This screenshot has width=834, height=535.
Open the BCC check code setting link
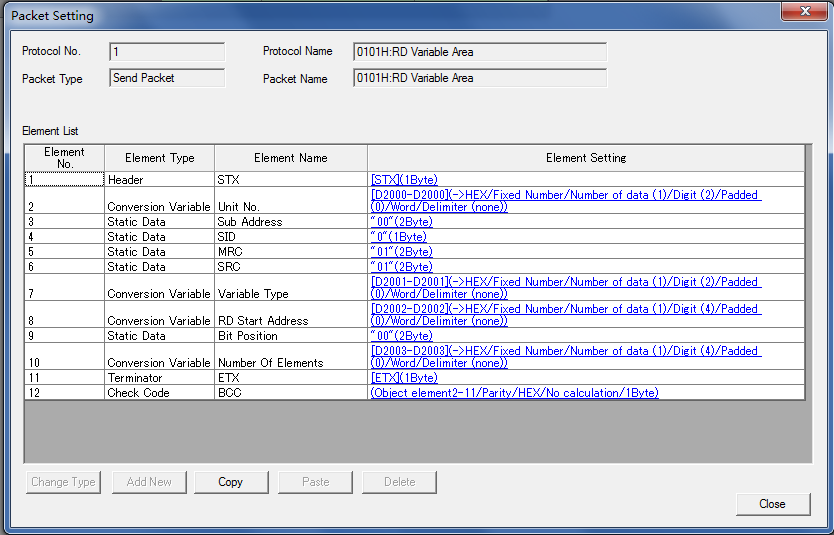514,393
